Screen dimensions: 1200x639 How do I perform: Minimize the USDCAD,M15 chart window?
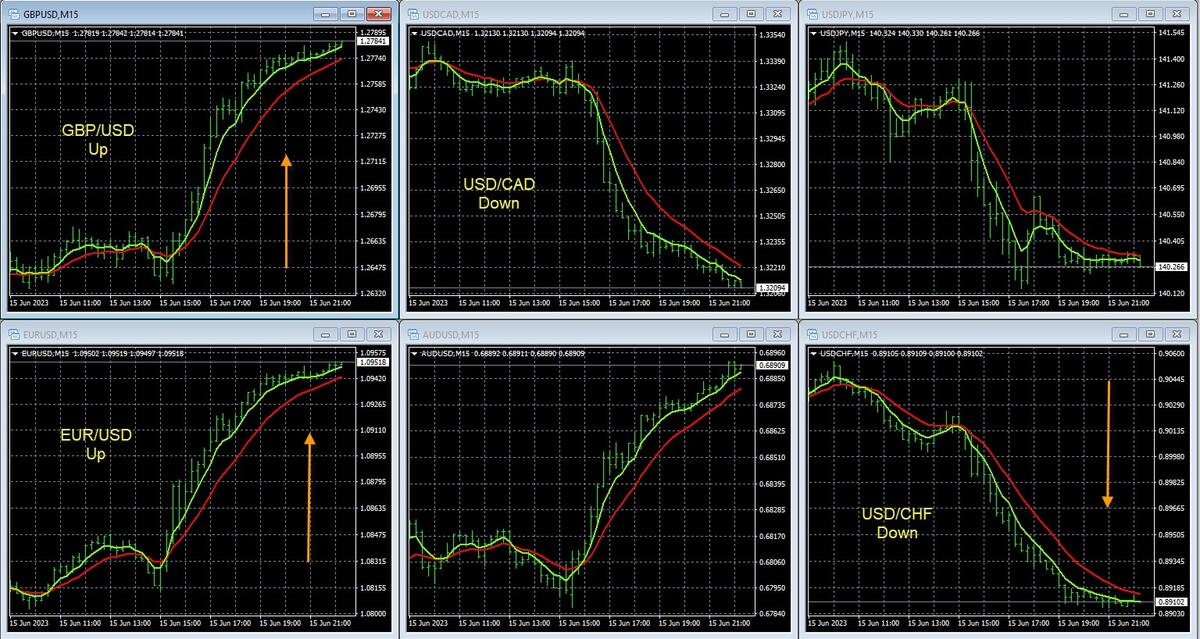[x=726, y=14]
